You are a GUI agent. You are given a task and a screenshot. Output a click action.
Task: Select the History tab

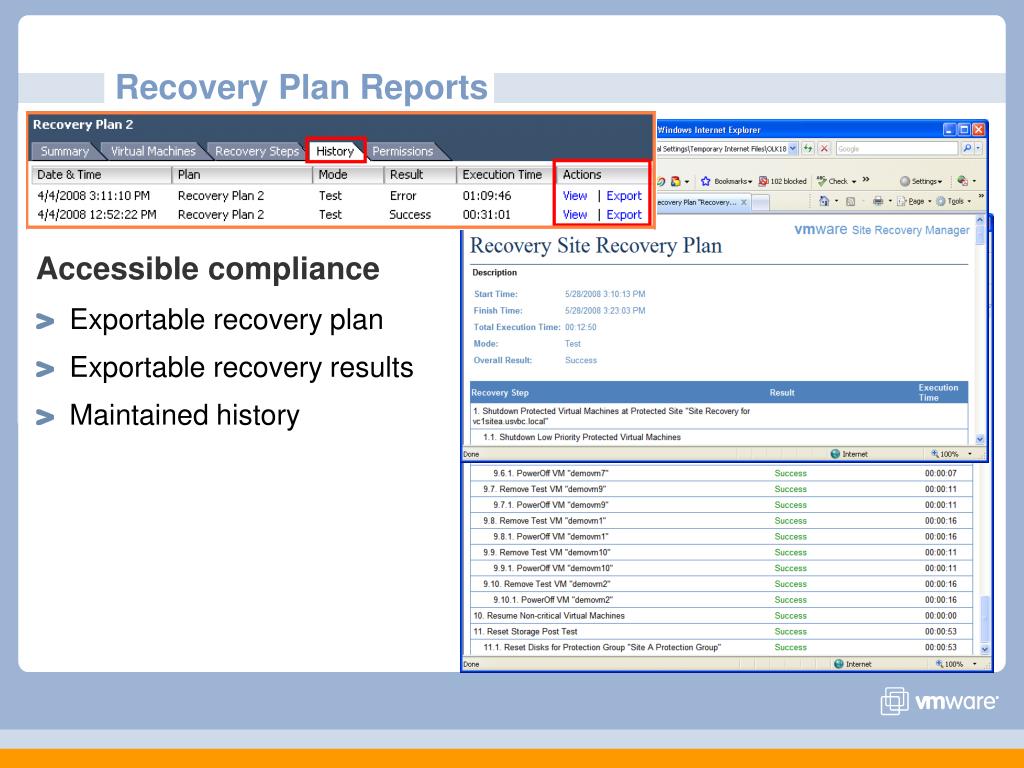point(335,151)
